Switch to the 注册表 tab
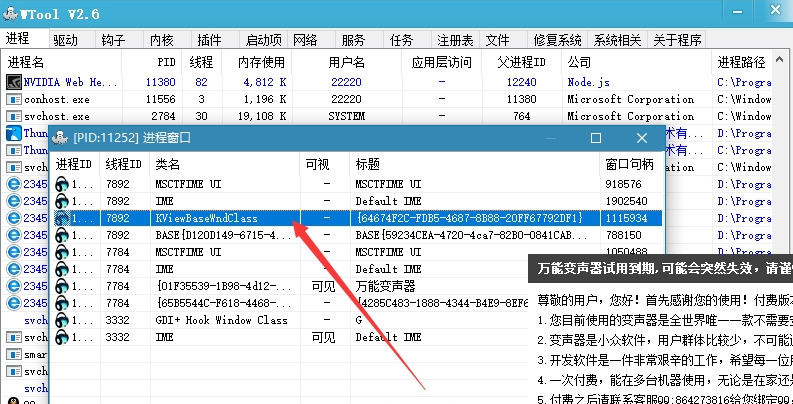The width and height of the screenshot is (793, 404). [x=455, y=40]
